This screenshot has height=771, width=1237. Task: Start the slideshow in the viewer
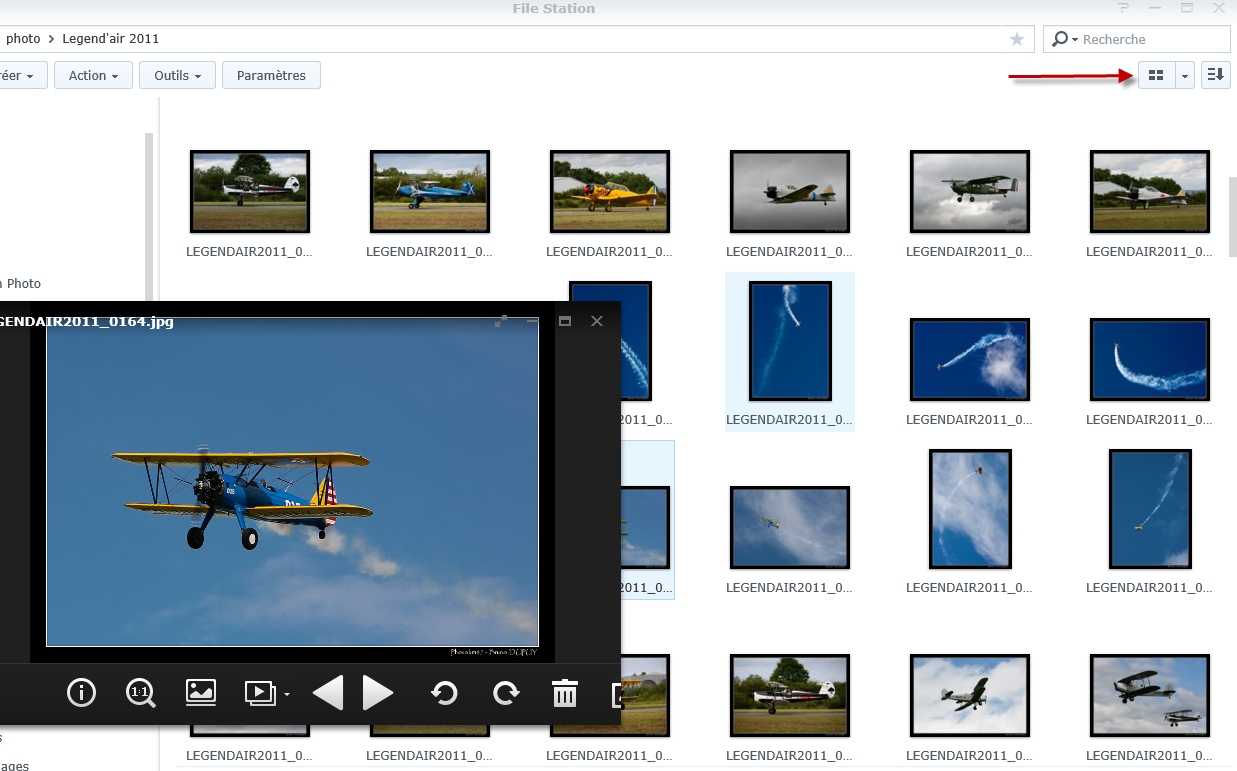(x=259, y=692)
